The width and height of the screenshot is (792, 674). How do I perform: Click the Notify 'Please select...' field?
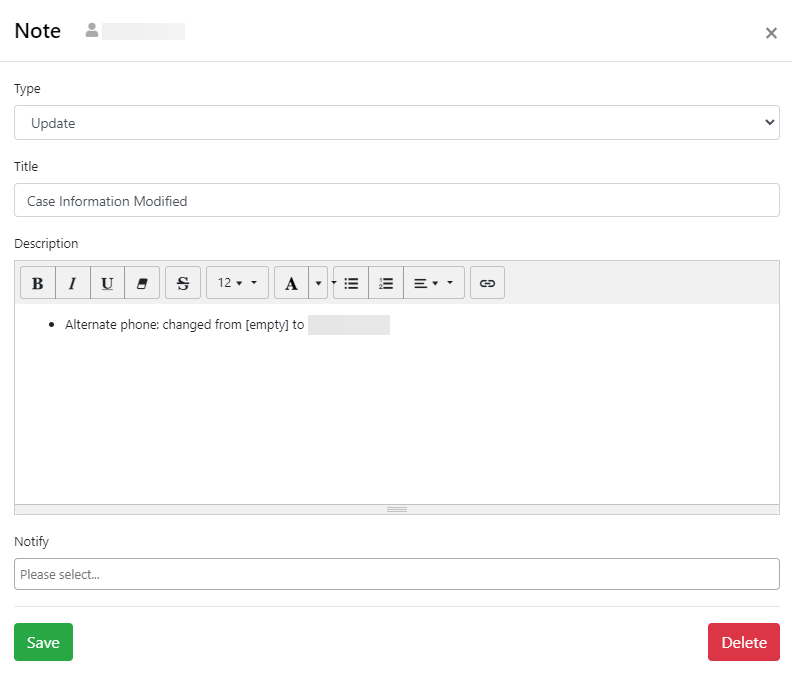pos(396,574)
